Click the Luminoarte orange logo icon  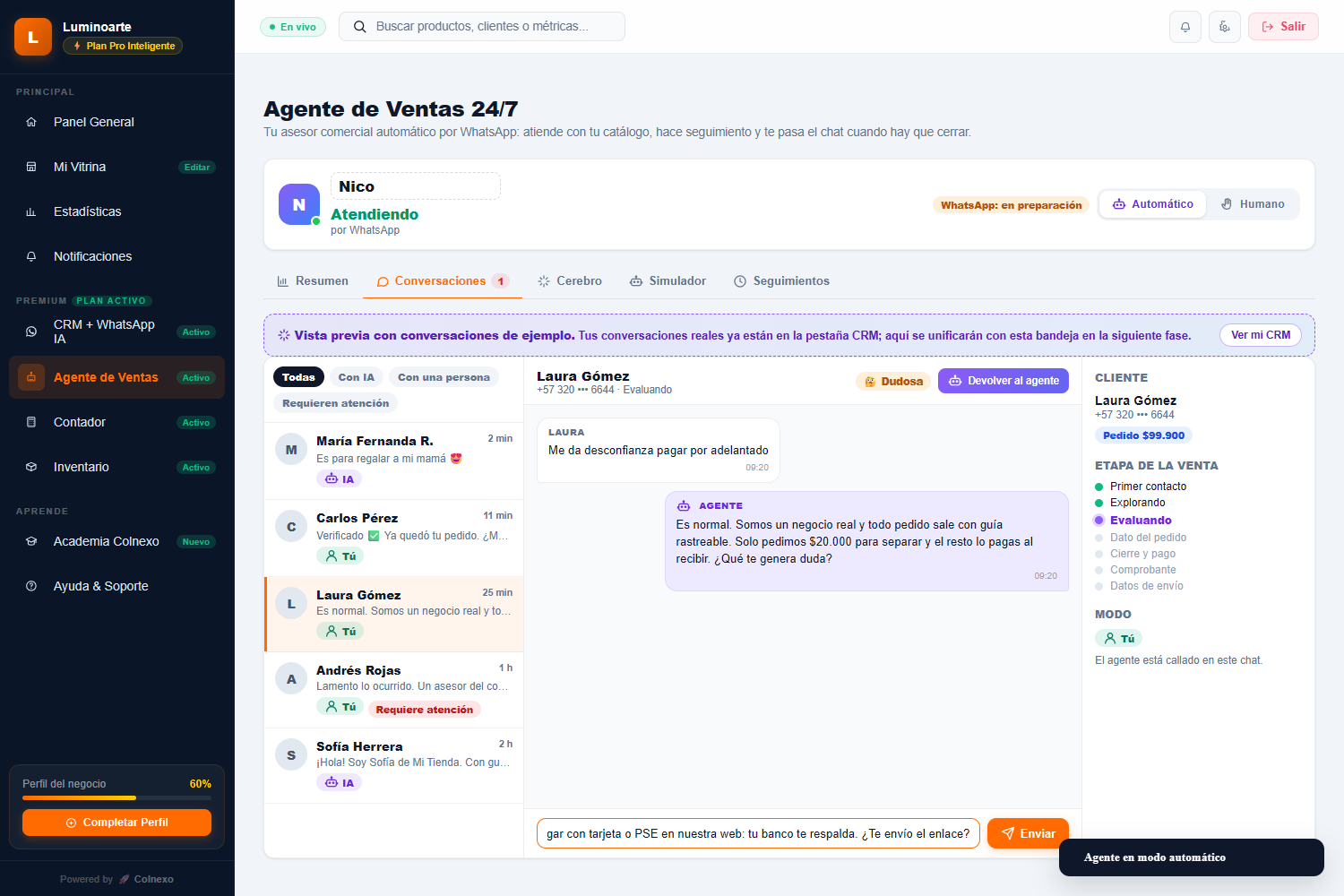pyautogui.click(x=33, y=37)
